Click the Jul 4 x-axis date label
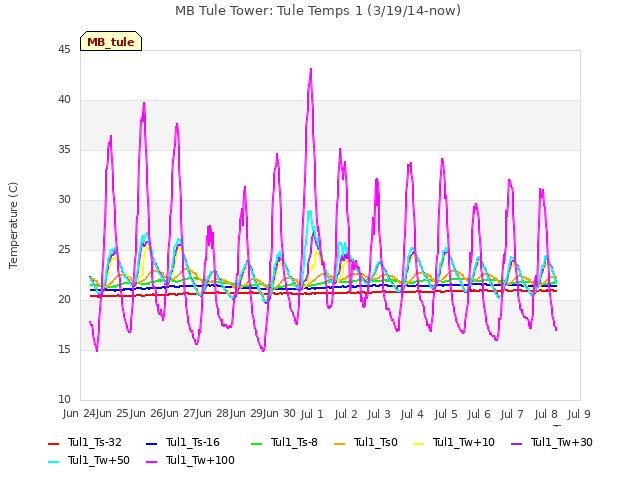 pos(412,414)
